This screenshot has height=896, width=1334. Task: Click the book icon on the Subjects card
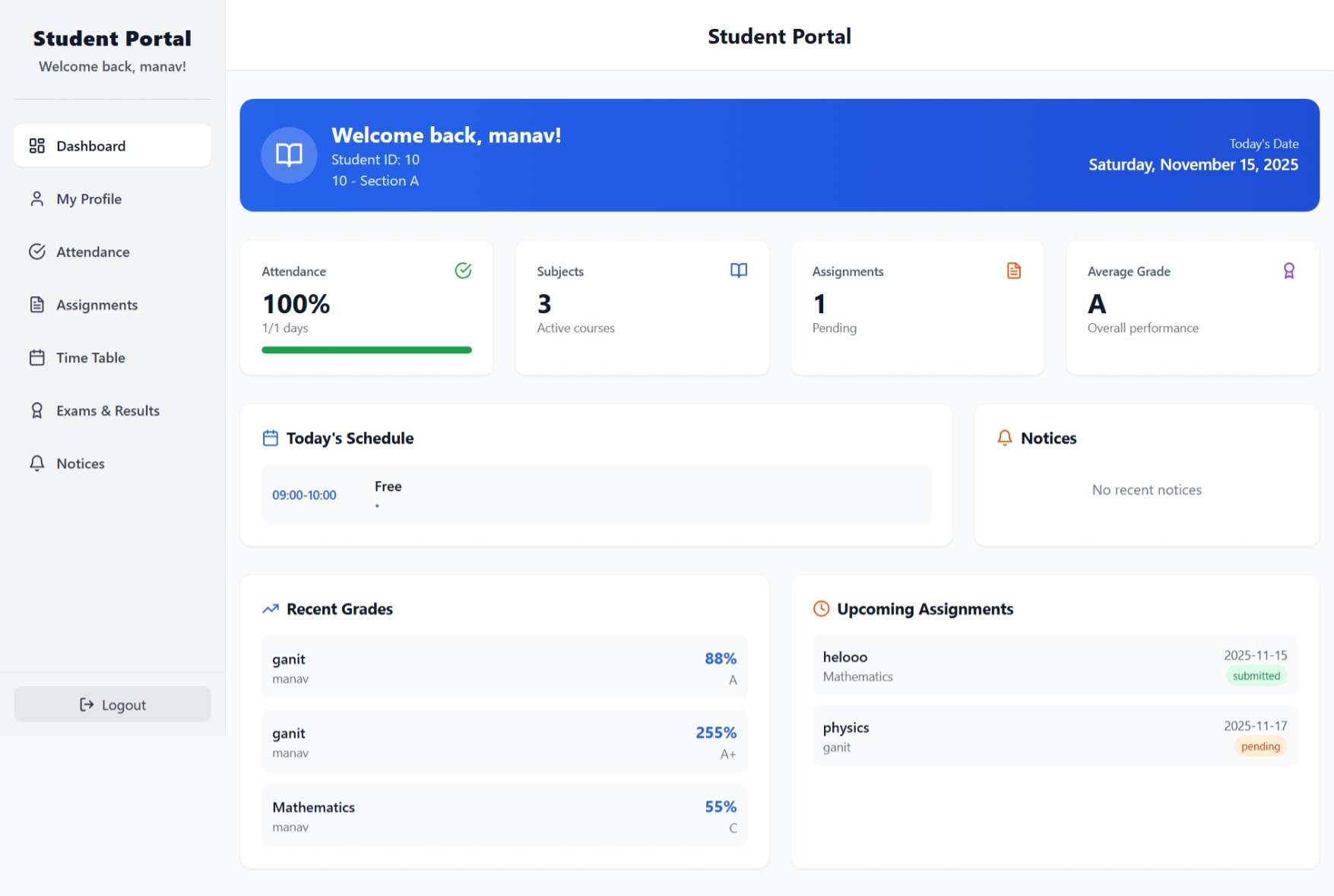point(739,270)
